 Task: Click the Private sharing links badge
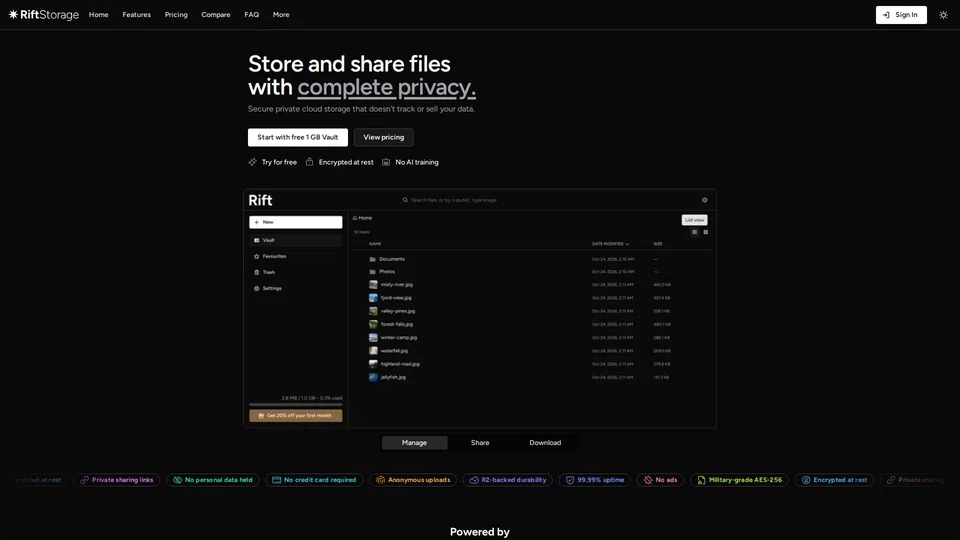[116, 480]
